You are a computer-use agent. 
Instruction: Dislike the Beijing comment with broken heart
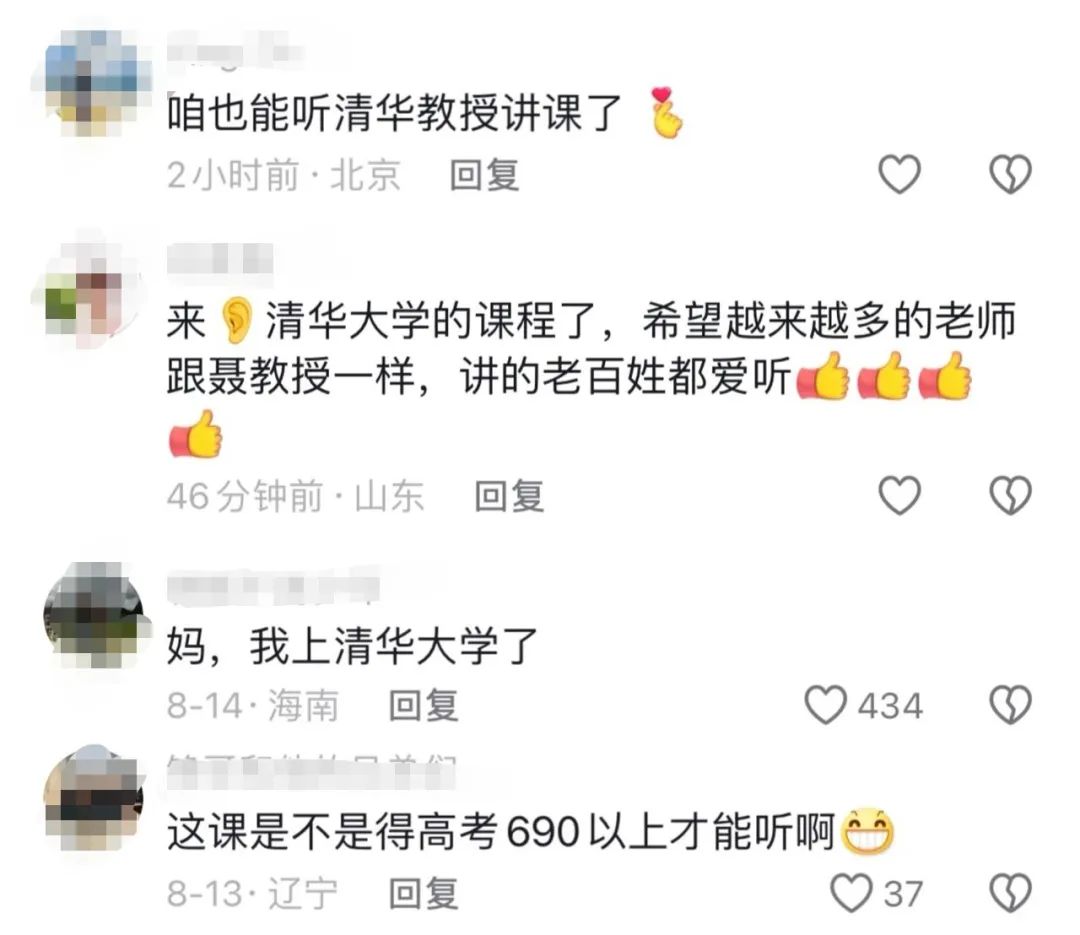click(1010, 174)
